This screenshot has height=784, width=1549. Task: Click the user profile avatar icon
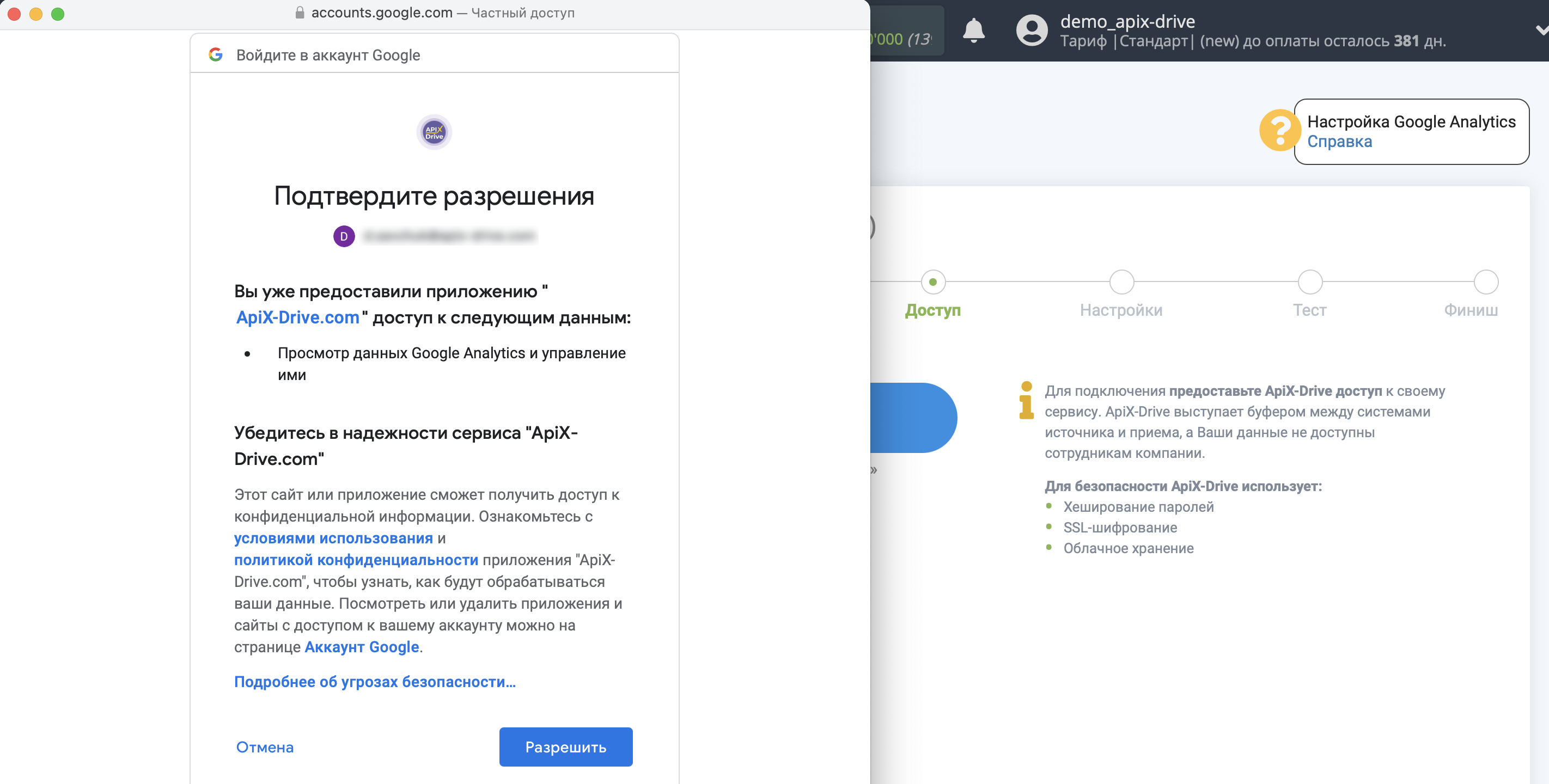pyautogui.click(x=1031, y=30)
